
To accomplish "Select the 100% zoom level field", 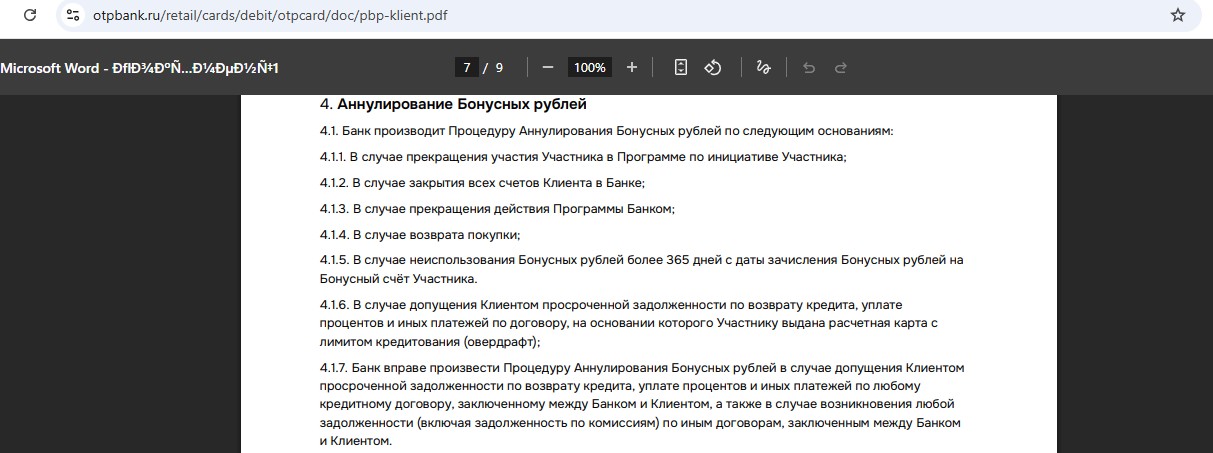I will [x=589, y=68].
